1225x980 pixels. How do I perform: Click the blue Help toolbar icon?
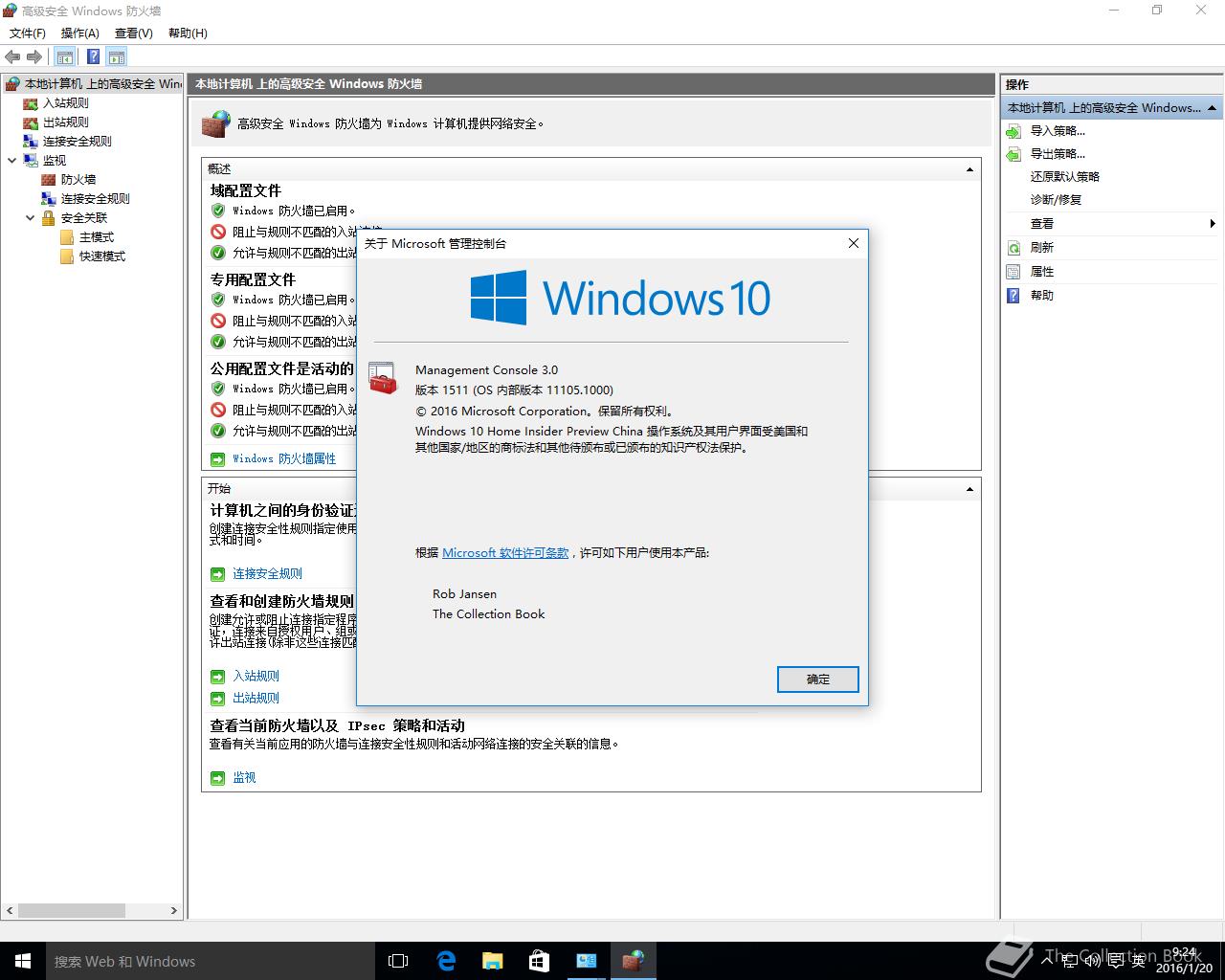click(x=93, y=57)
